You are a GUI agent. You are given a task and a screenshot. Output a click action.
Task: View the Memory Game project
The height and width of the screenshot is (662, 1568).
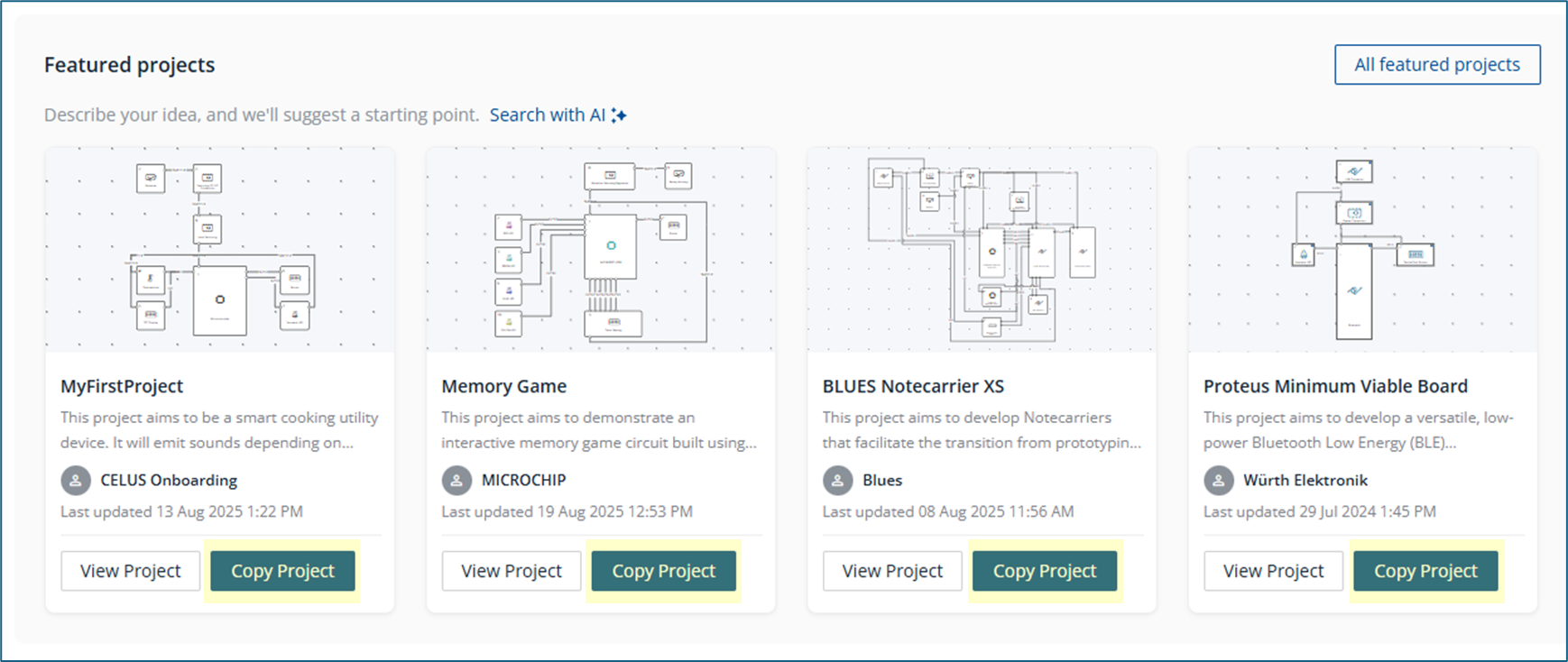(x=512, y=571)
